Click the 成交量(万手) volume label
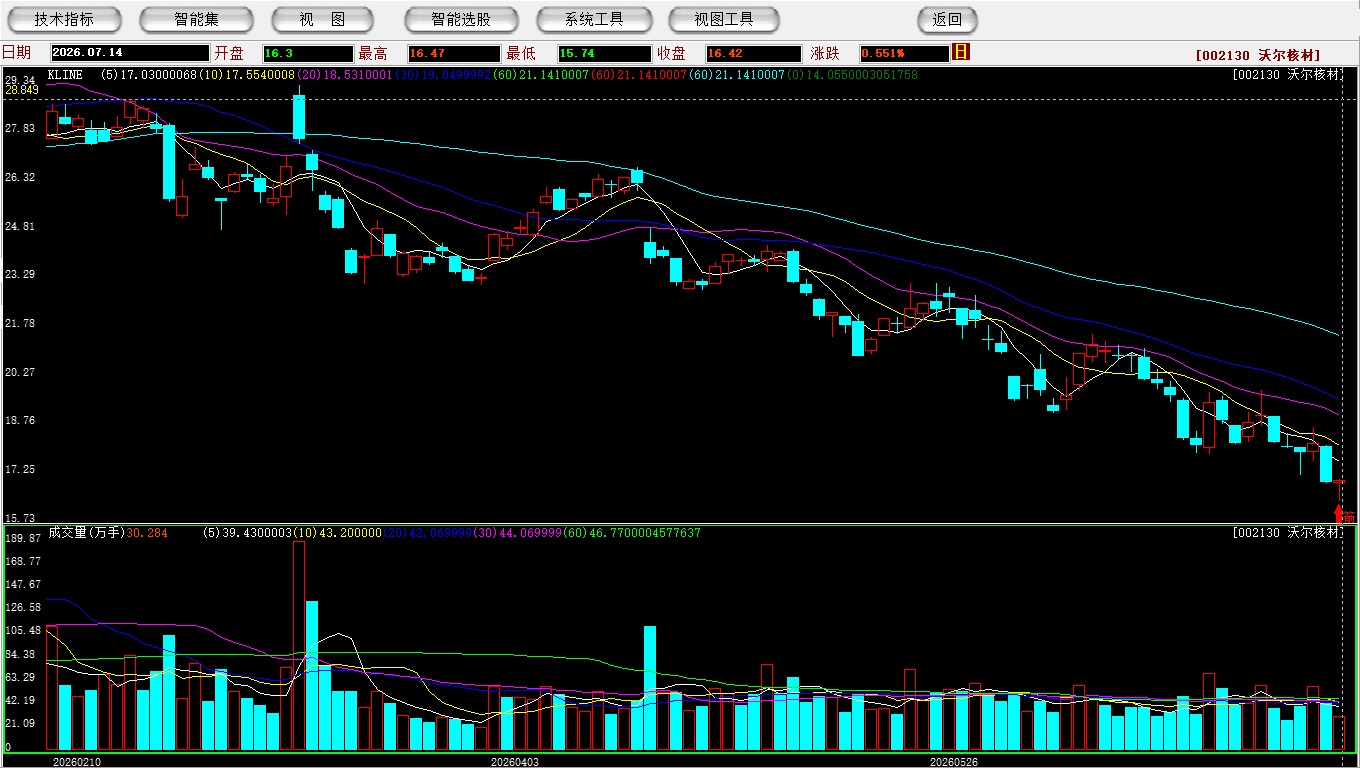 [86, 533]
